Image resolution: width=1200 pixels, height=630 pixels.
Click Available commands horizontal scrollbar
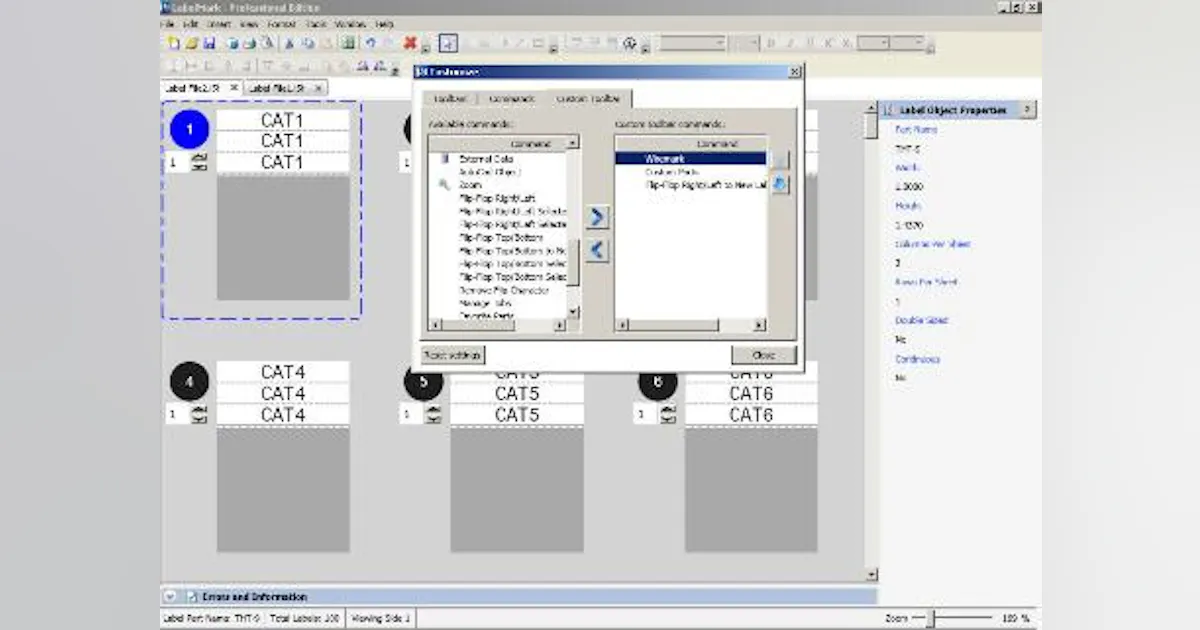(499, 325)
